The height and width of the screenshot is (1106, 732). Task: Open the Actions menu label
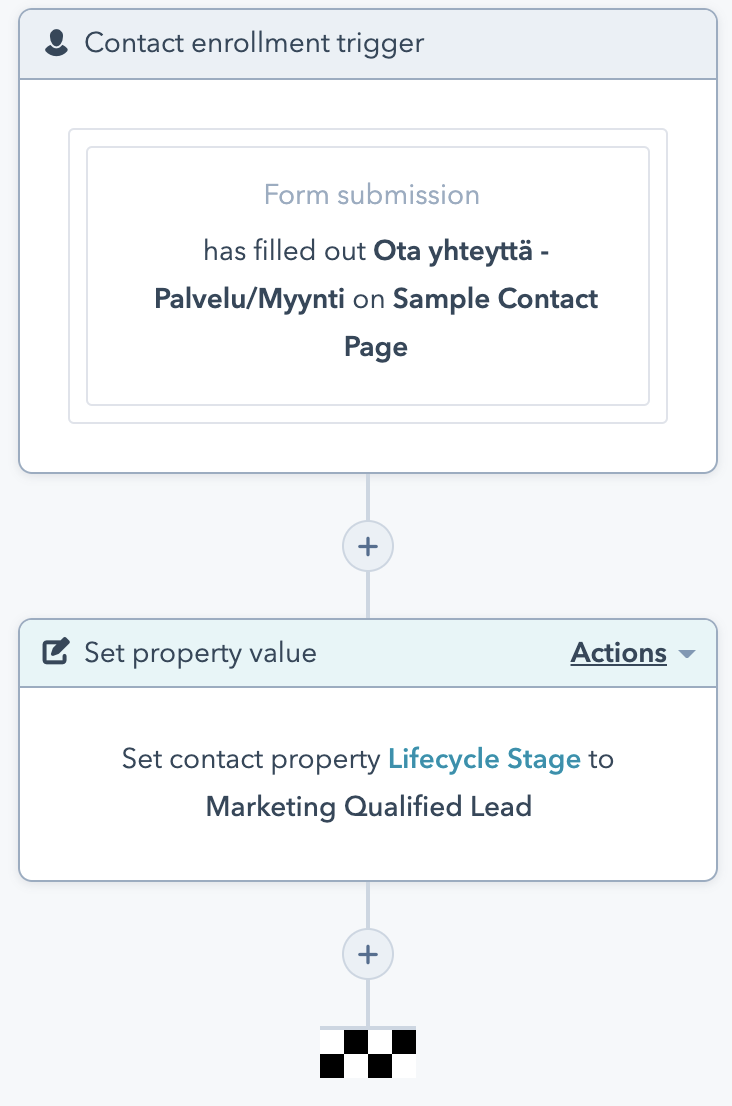click(x=618, y=653)
